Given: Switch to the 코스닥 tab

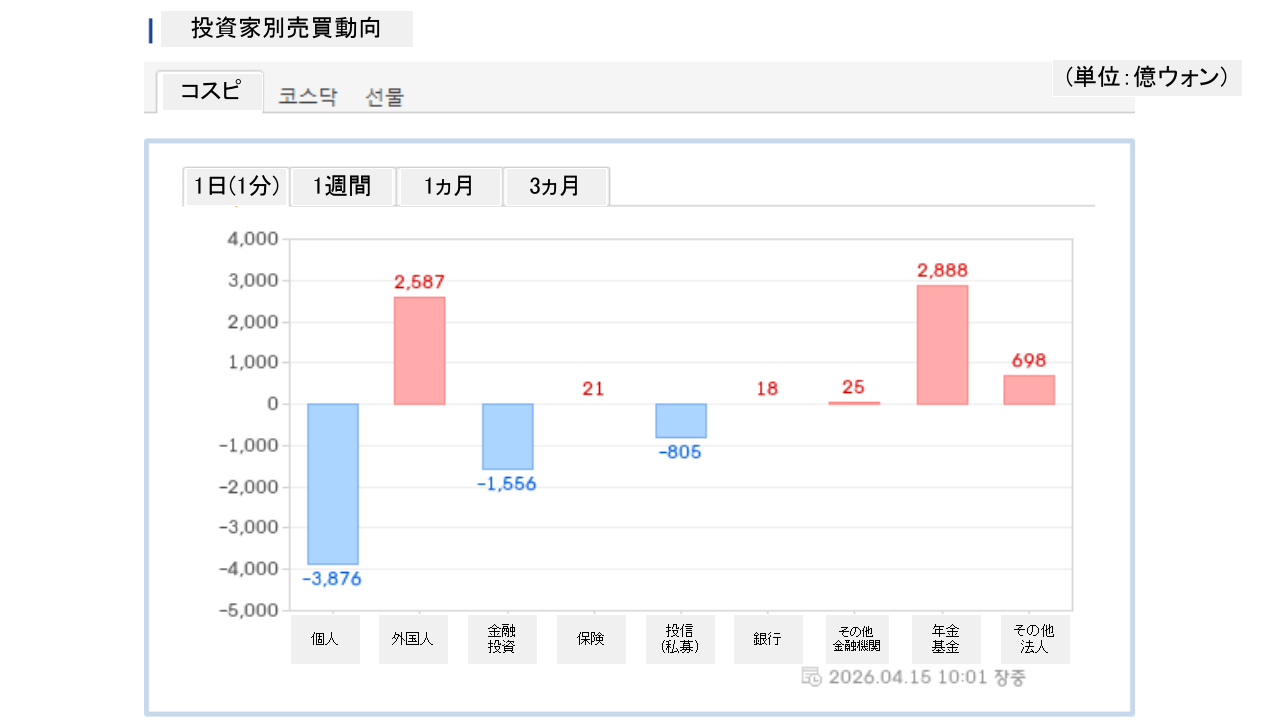Looking at the screenshot, I should (x=308, y=97).
